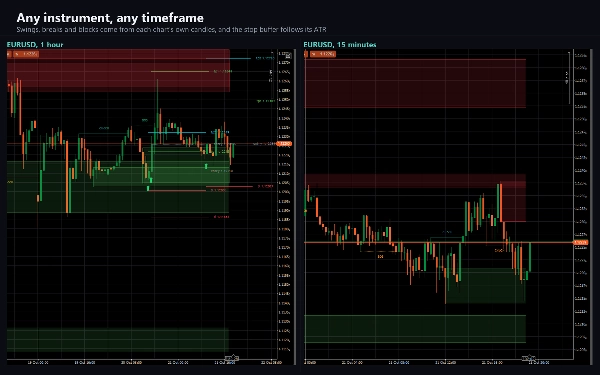The height and width of the screenshot is (375, 600).
Task: Click the 'Any instrument, any timeframe' heading
Action: pos(110,18)
